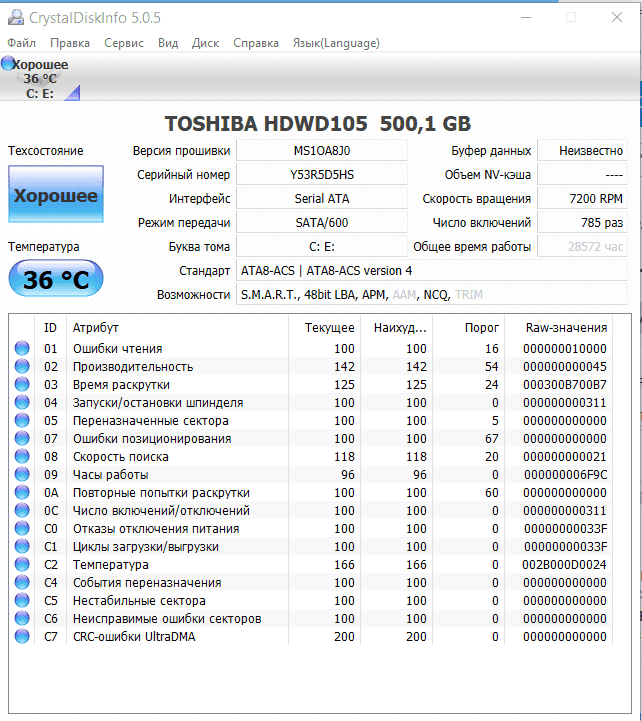Click drive letter field C: E:
The height and width of the screenshot is (721, 642).
coord(322,246)
